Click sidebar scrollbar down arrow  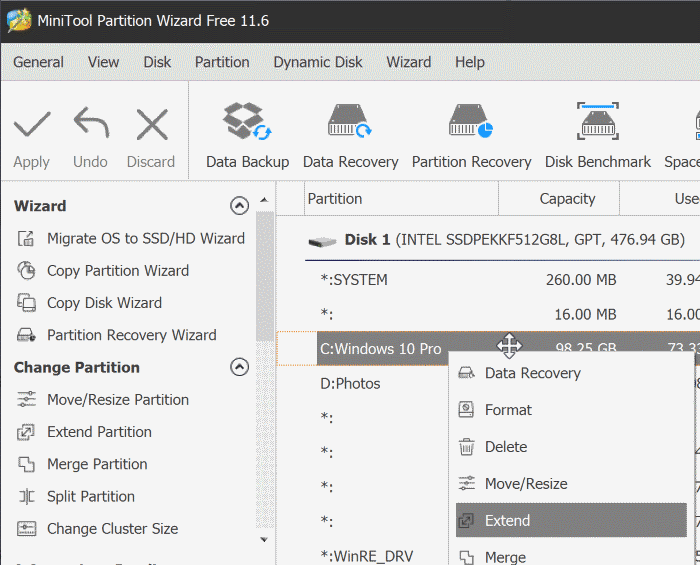click(x=264, y=540)
